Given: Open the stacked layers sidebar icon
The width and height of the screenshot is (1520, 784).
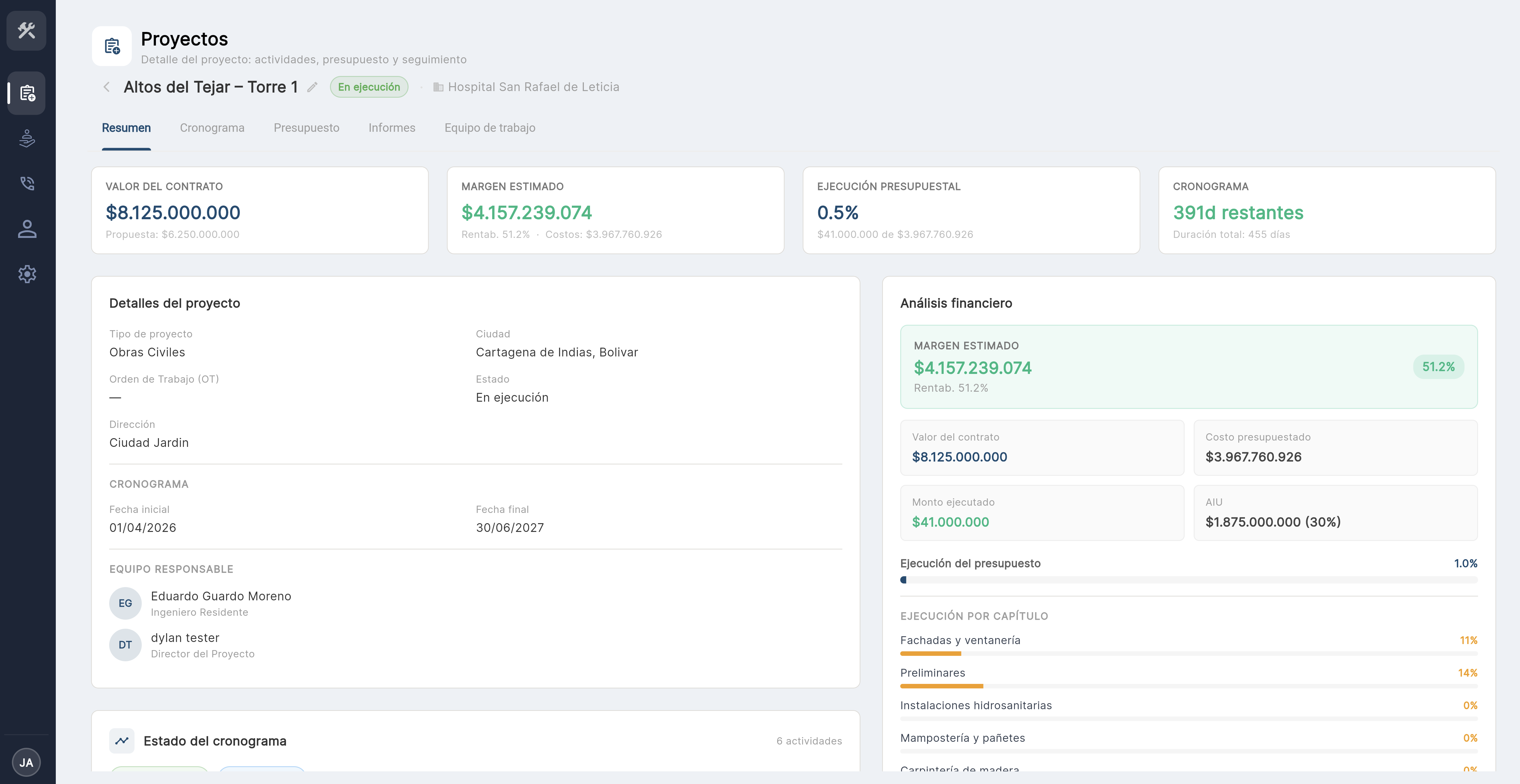Looking at the screenshot, I should (27, 139).
